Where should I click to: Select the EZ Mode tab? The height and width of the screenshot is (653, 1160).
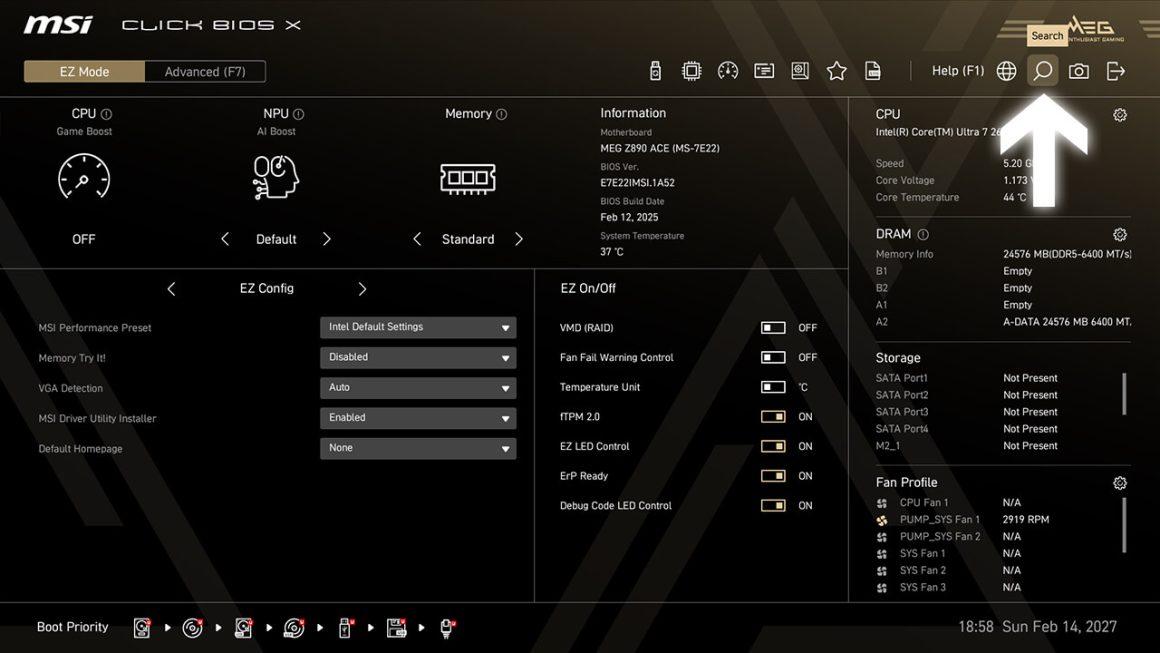(85, 72)
